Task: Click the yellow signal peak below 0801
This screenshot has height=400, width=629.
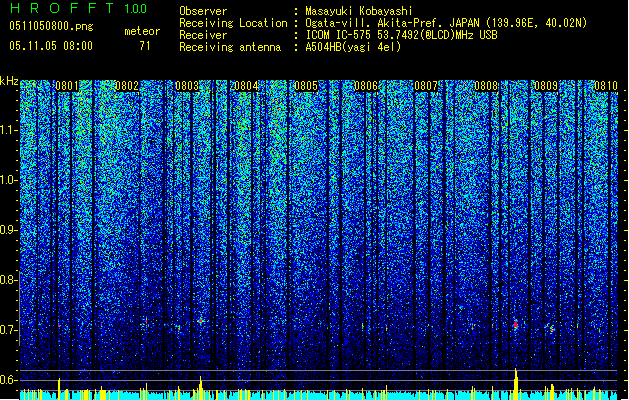Action: click(x=59, y=388)
